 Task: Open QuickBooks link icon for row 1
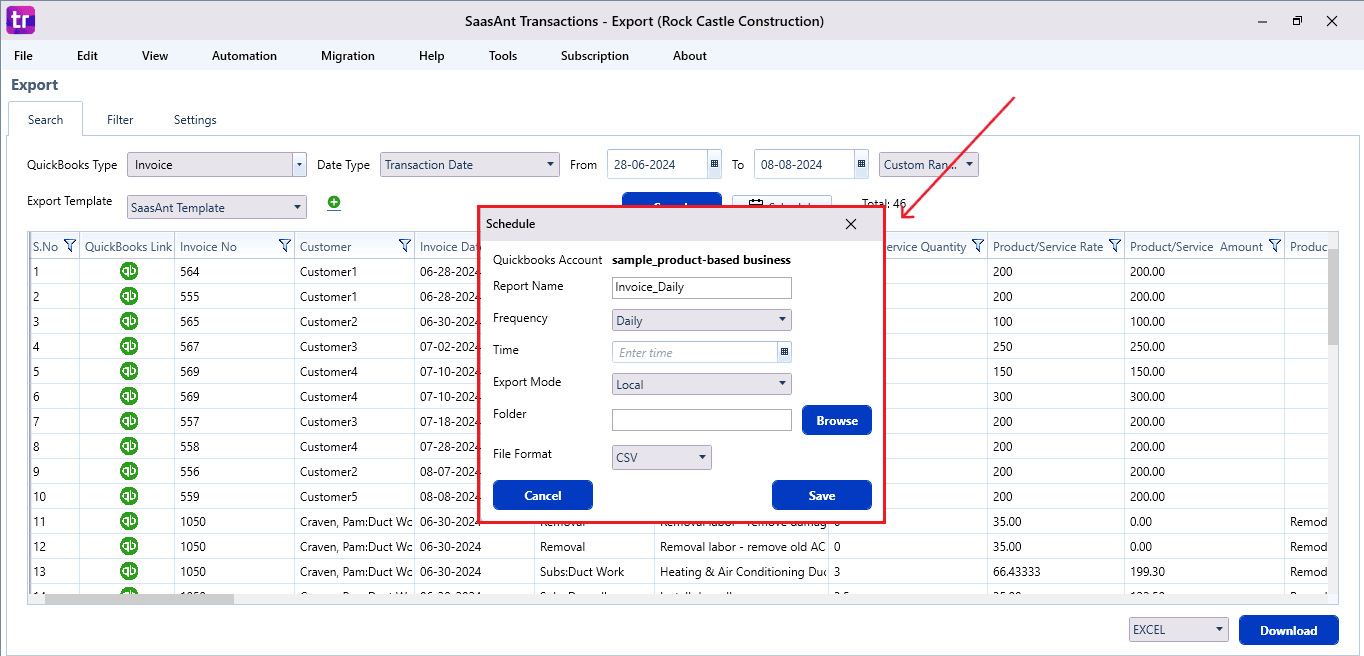pos(129,271)
